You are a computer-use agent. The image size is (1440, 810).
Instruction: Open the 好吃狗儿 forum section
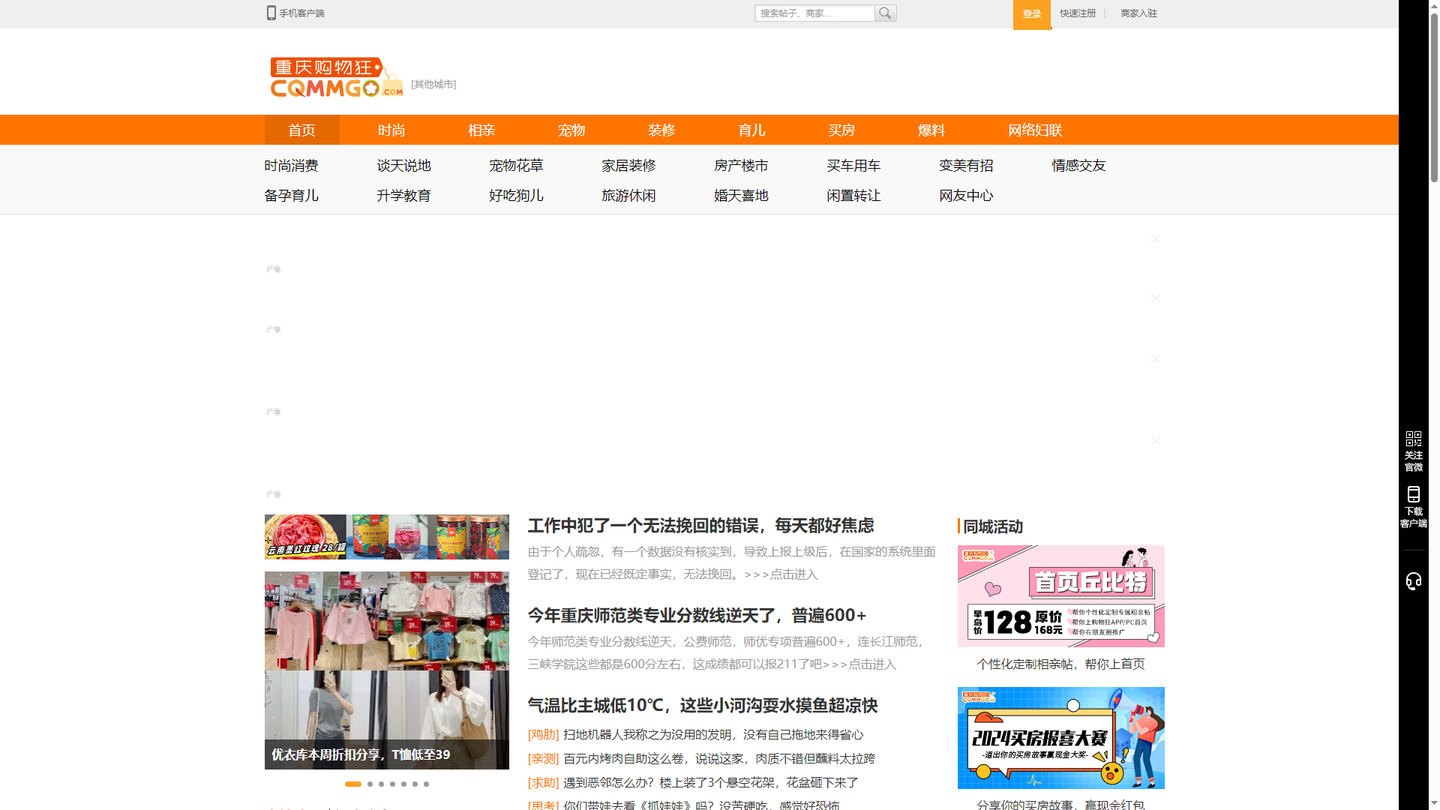point(516,196)
